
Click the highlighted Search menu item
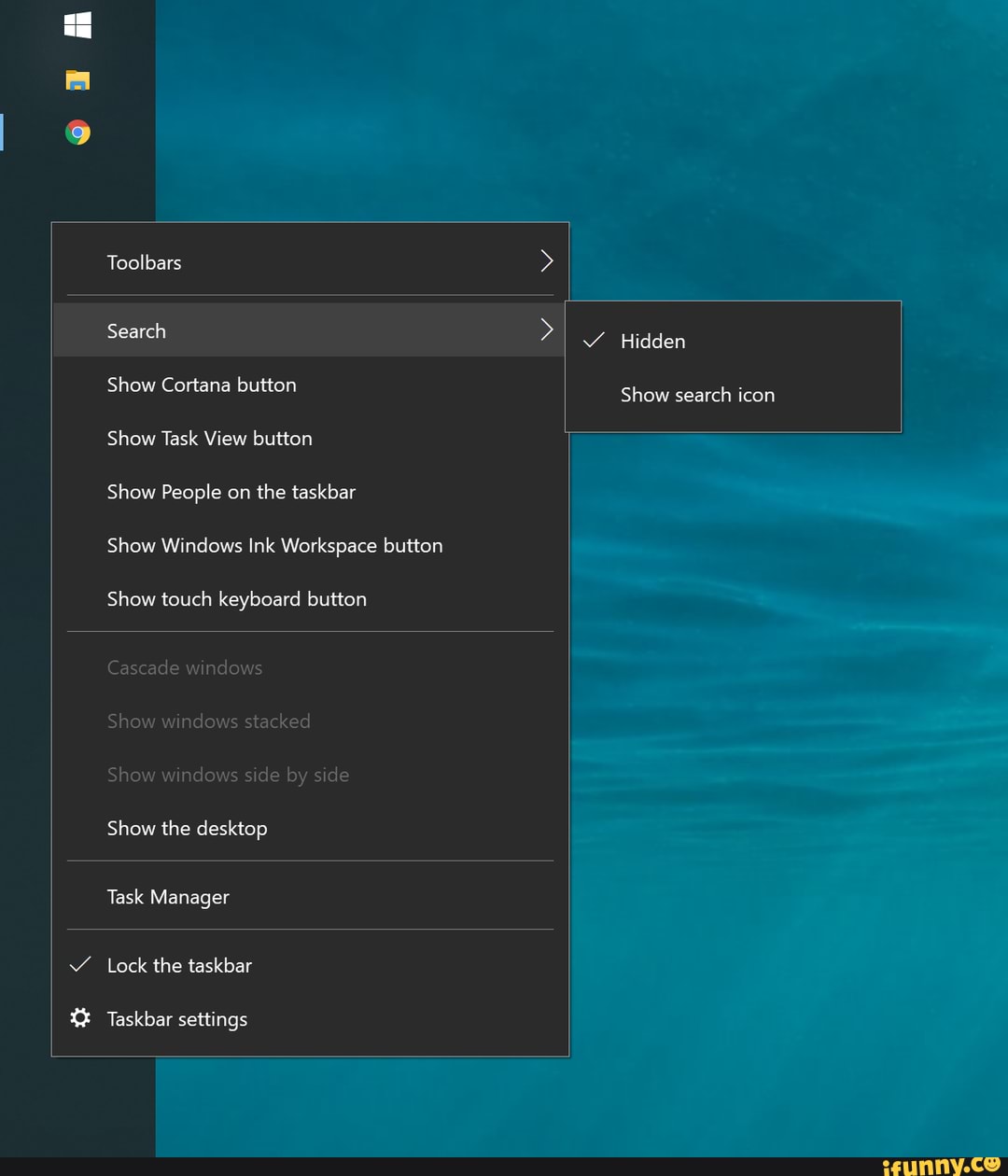(x=136, y=331)
